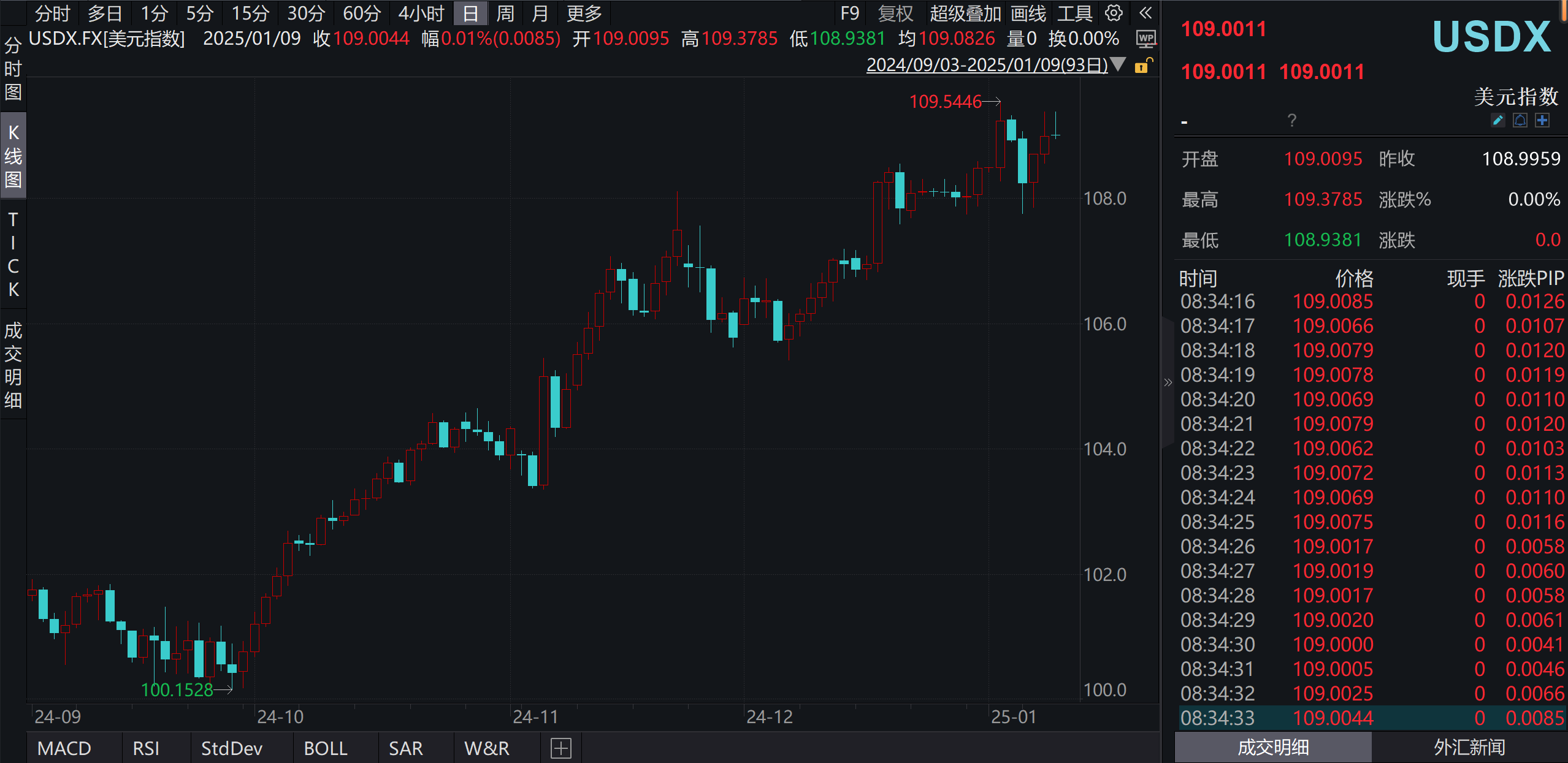This screenshot has width=1568, height=763.
Task: Collapse right panel with side arrow handle
Action: (x=1168, y=382)
